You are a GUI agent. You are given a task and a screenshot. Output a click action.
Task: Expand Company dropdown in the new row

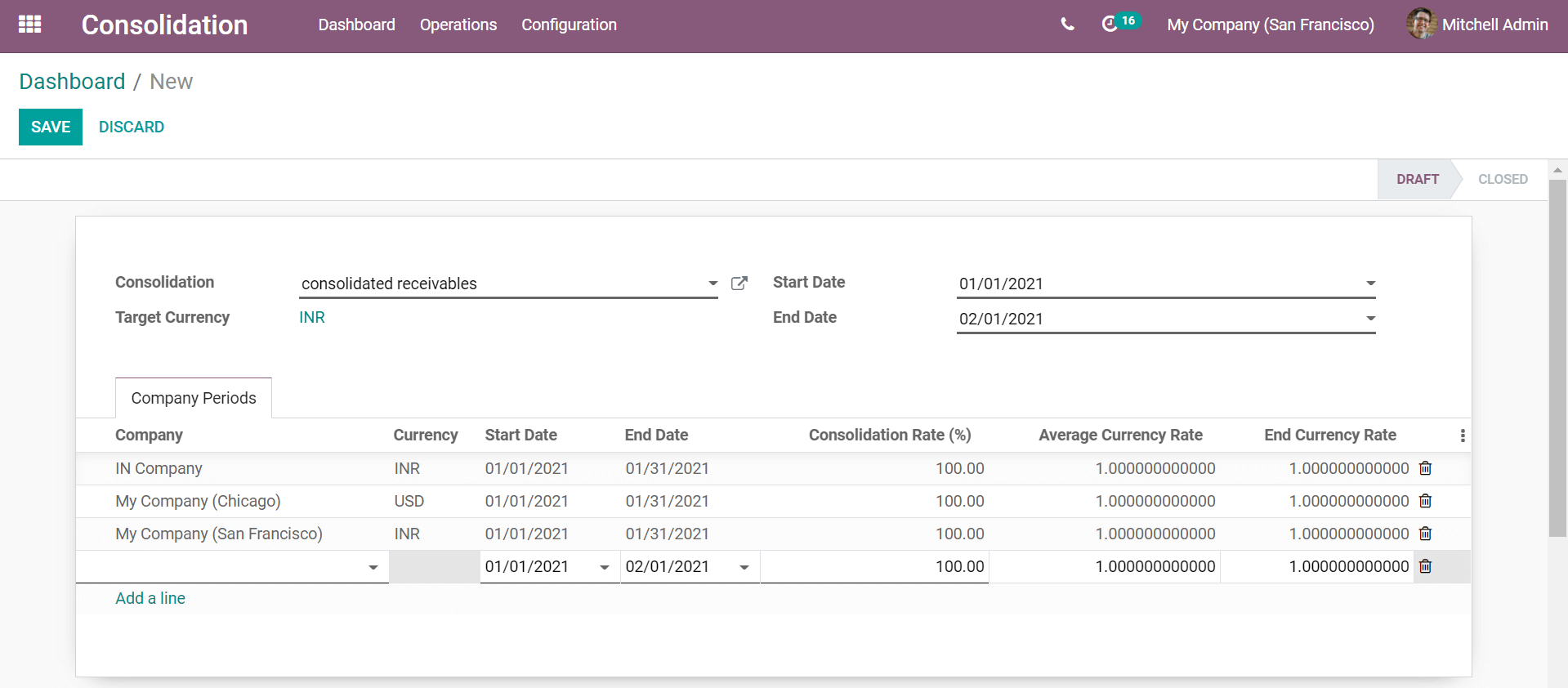pos(373,567)
